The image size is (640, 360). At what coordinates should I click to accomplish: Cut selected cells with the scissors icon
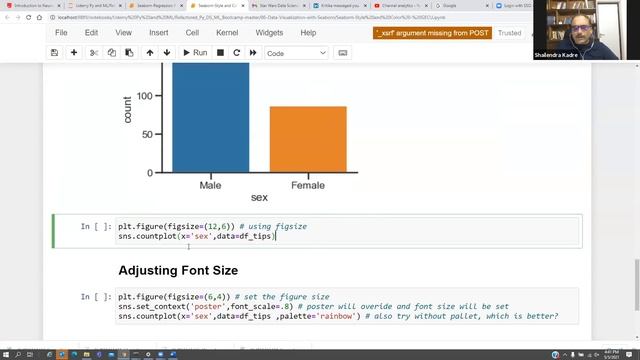[94, 53]
